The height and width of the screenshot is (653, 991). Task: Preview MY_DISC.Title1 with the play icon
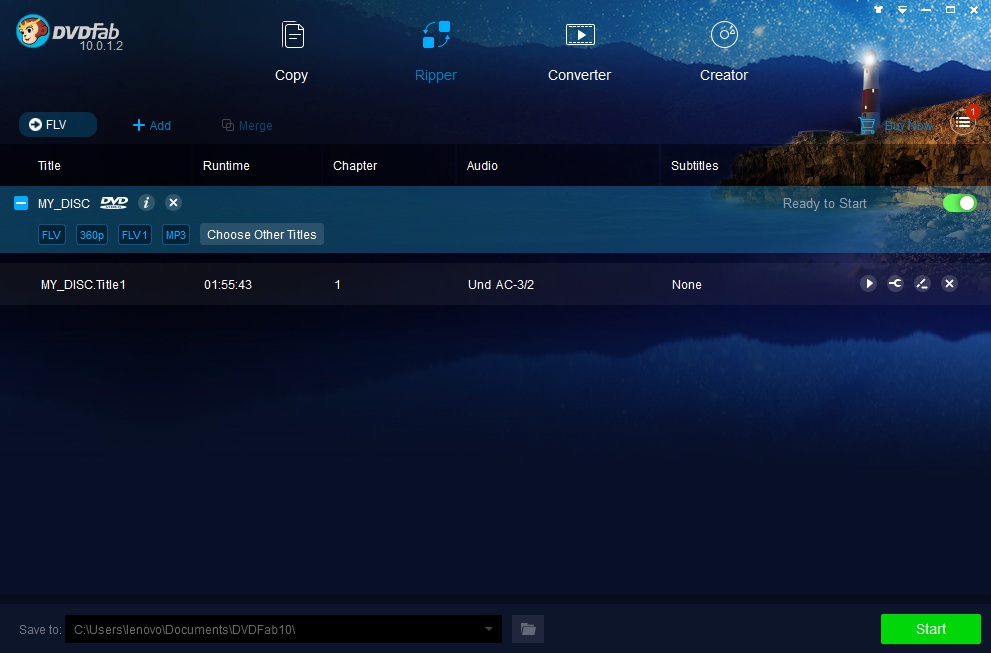pyautogui.click(x=868, y=284)
